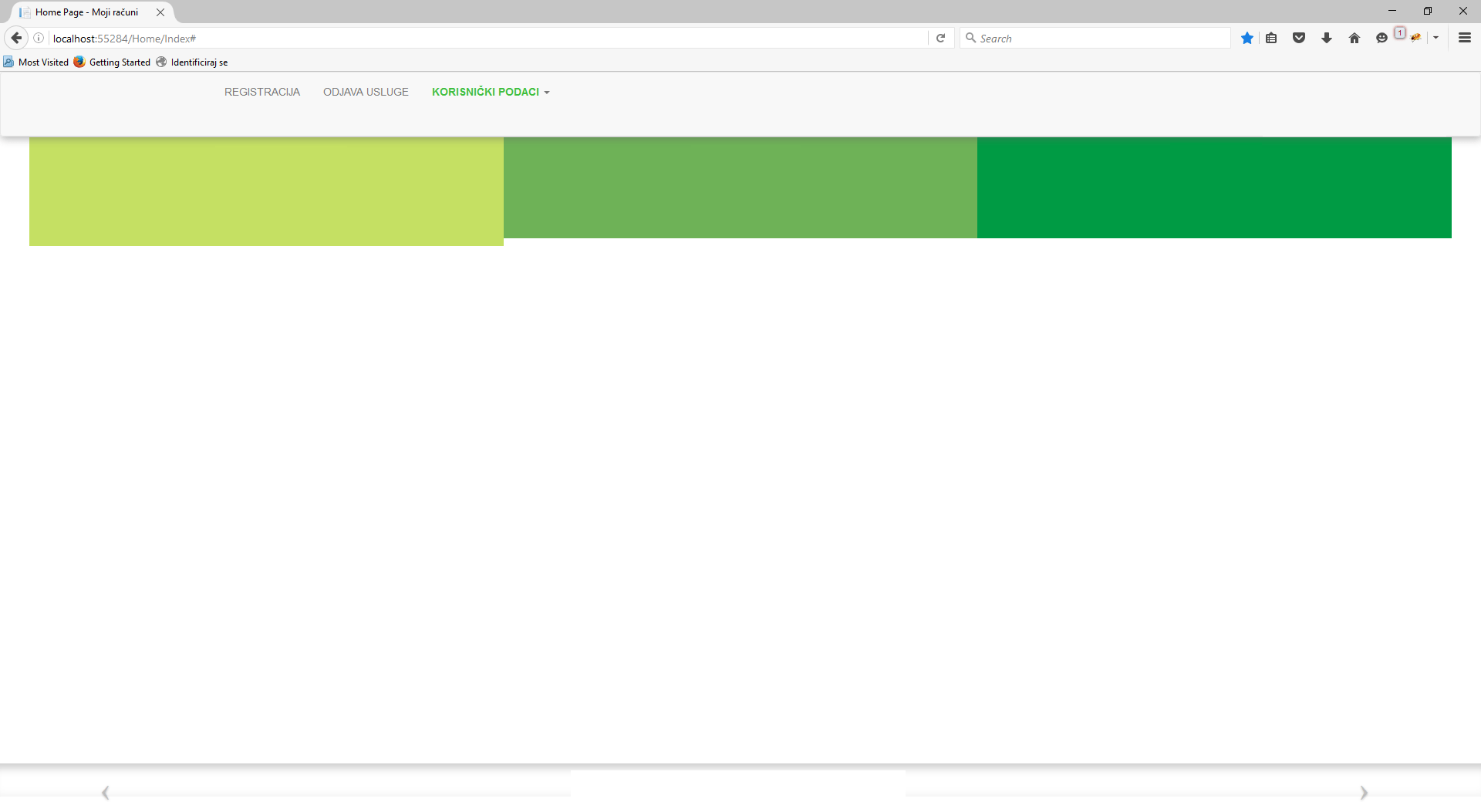Open the Firefox hamburger menu
The width and height of the screenshot is (1481, 812).
click(x=1464, y=37)
